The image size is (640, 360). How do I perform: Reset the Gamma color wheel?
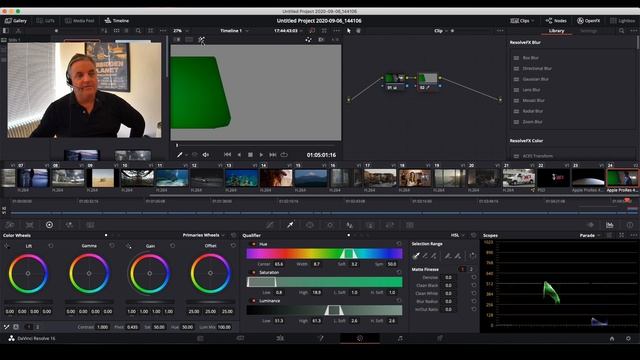(x=112, y=246)
